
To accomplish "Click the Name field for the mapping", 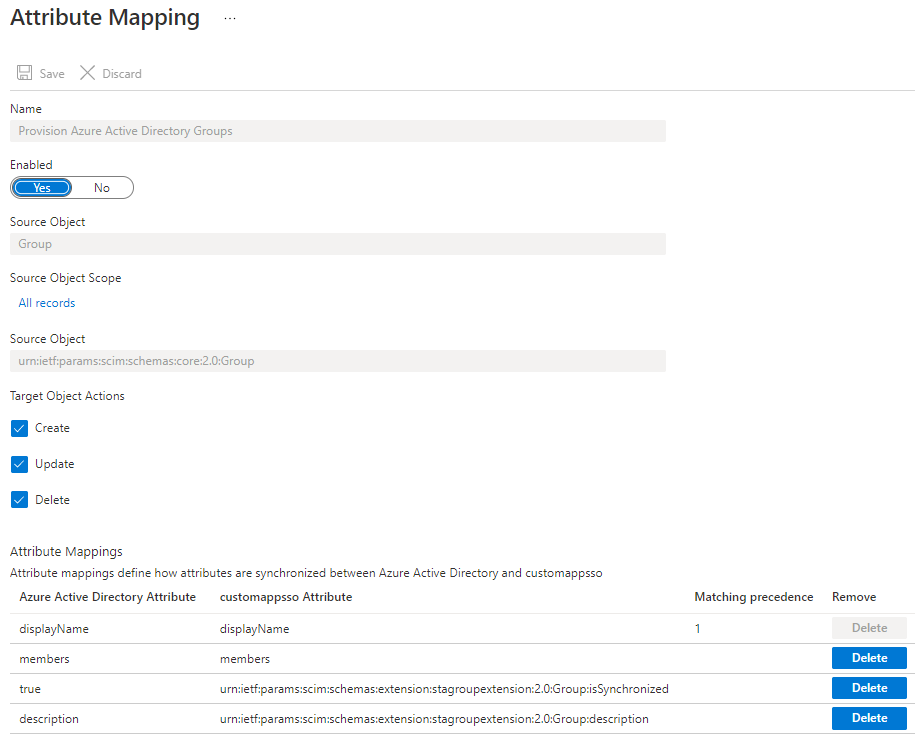I will tap(338, 131).
